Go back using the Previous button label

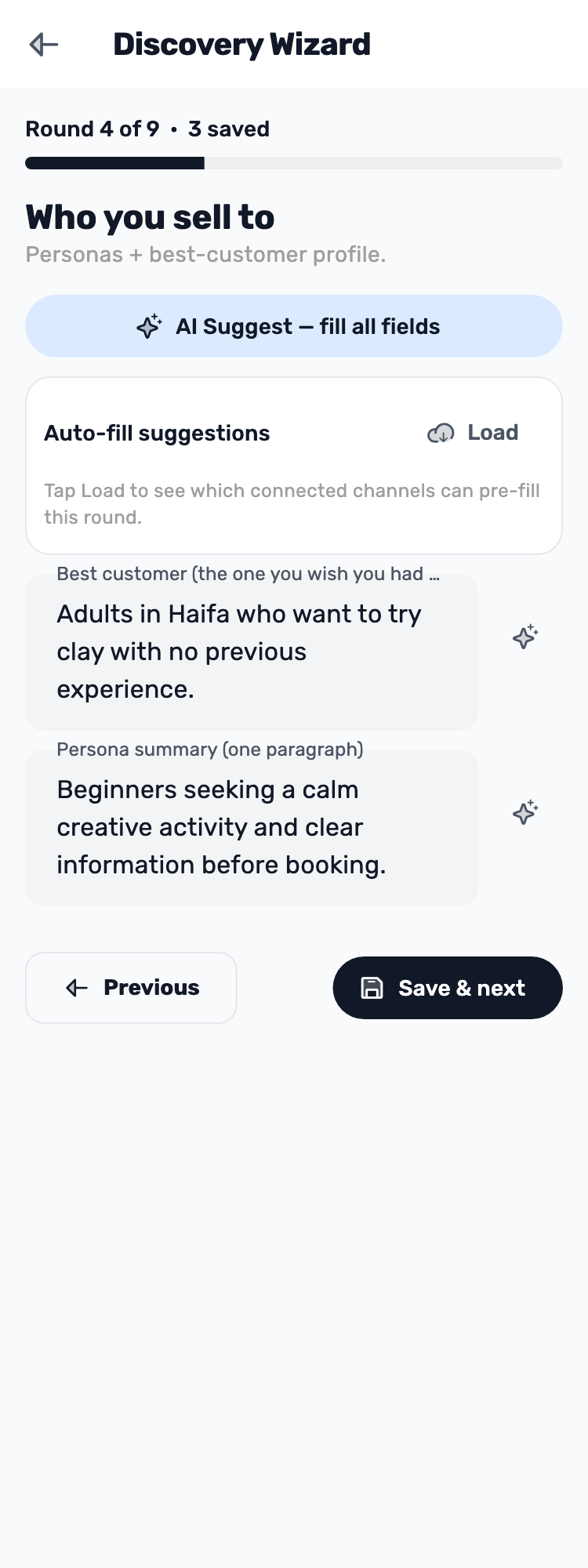coord(151,988)
